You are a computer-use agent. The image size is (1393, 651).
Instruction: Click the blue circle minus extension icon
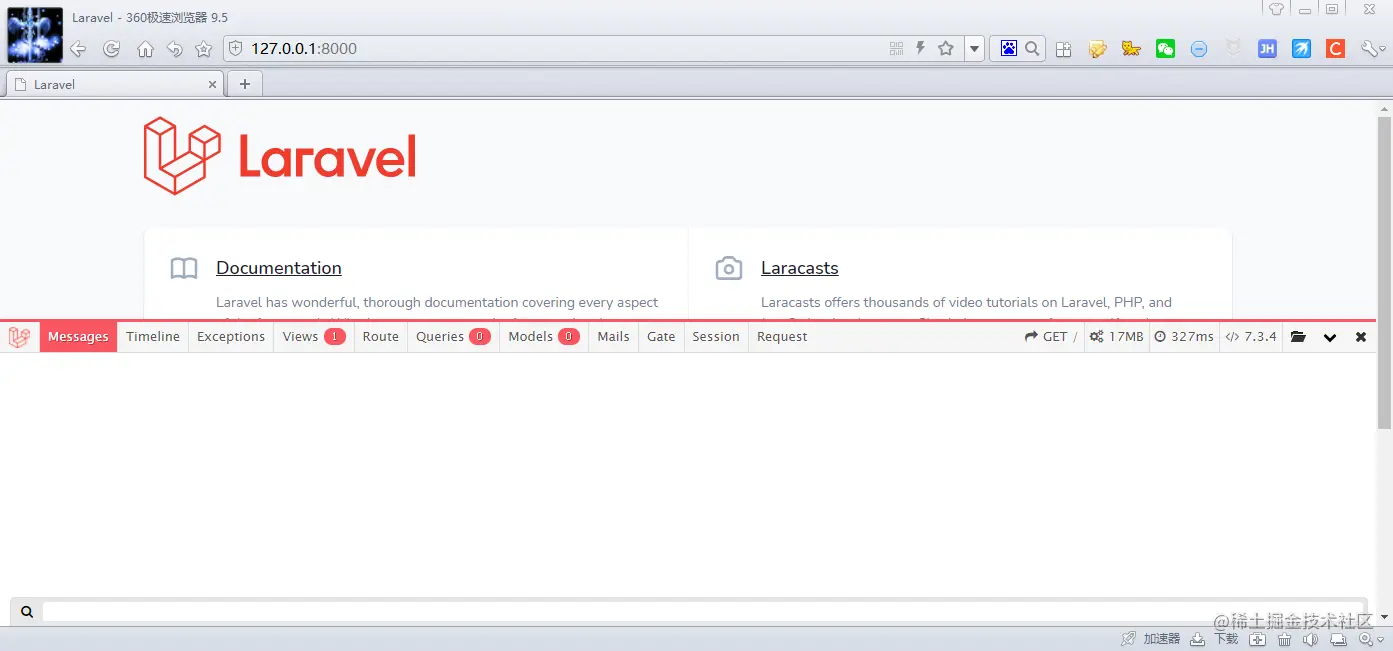[1199, 49]
